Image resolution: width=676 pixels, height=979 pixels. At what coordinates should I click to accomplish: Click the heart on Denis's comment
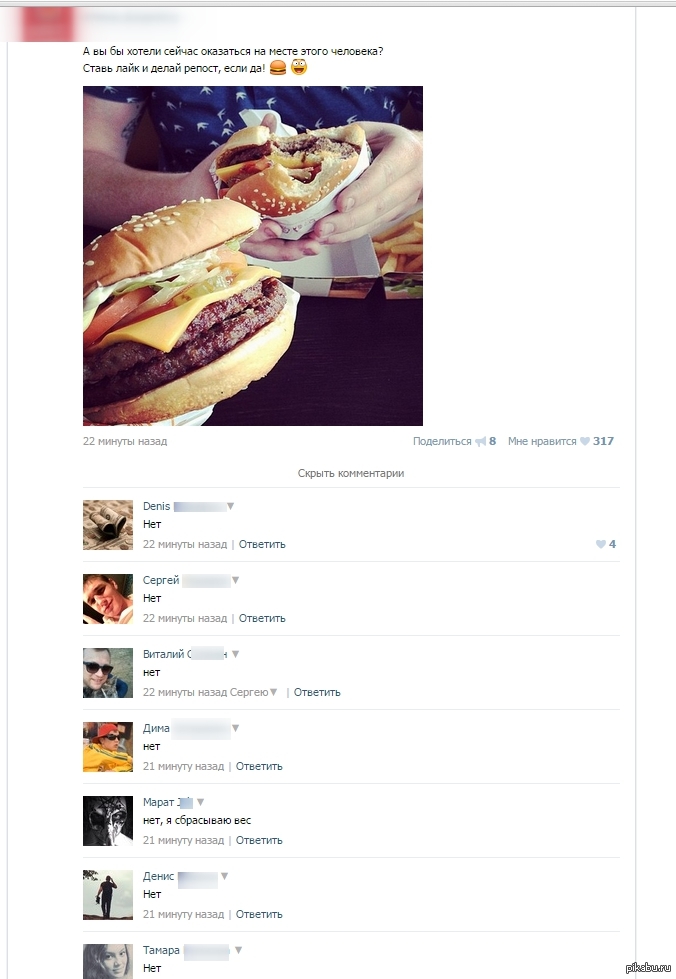pos(600,544)
